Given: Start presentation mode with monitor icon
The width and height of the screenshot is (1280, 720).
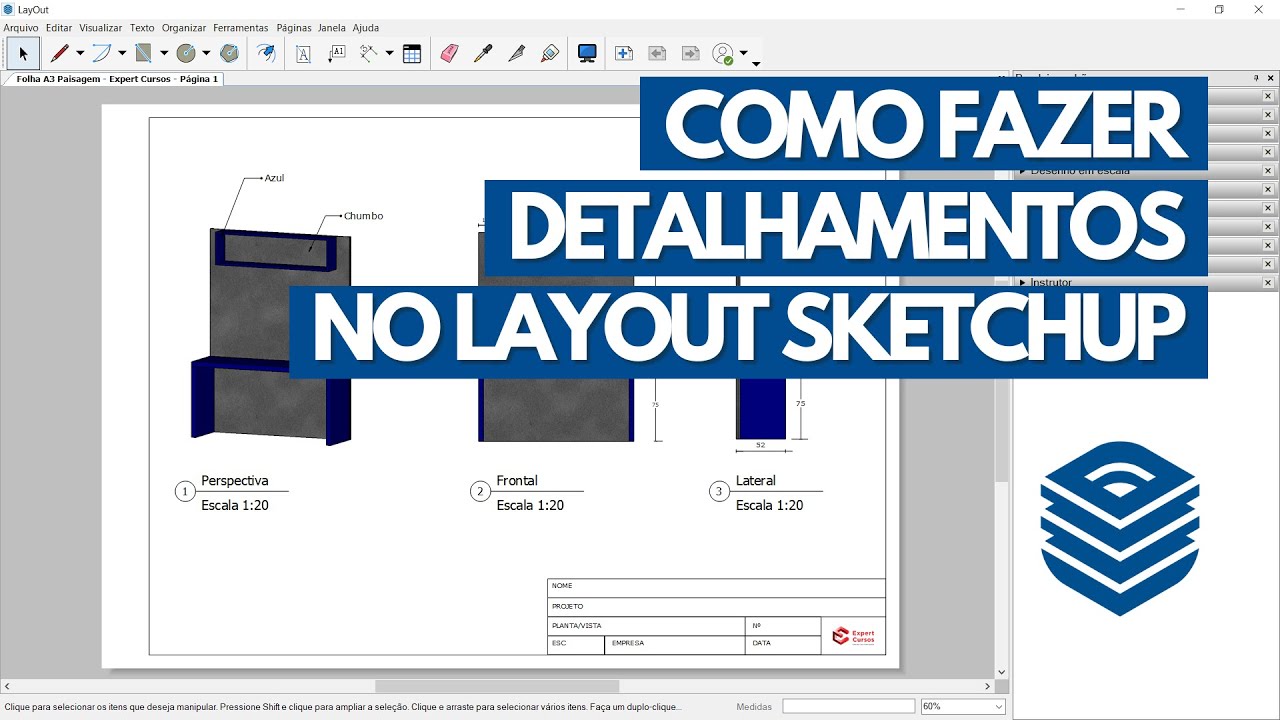Looking at the screenshot, I should click(x=587, y=54).
